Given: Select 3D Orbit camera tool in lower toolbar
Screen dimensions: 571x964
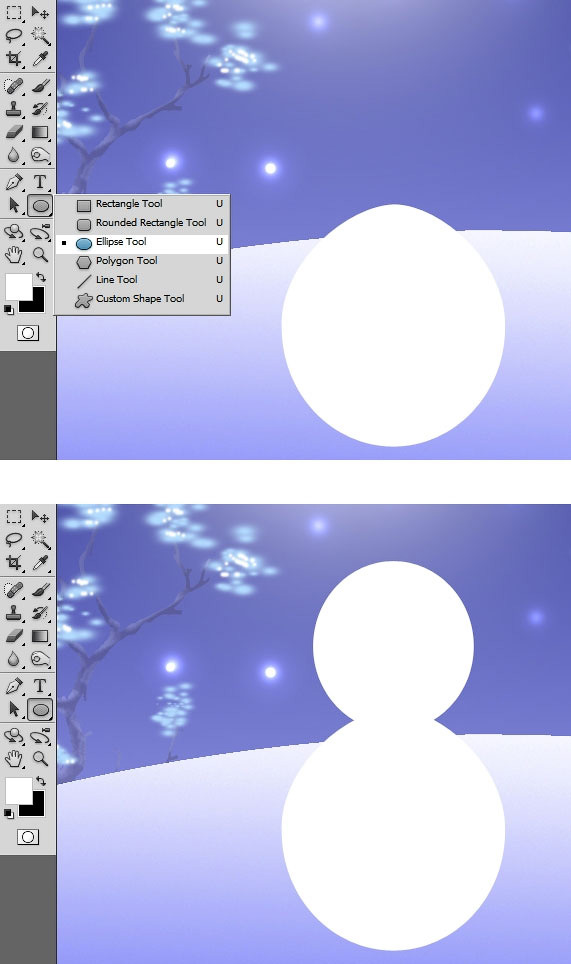Looking at the screenshot, I should tap(41, 737).
